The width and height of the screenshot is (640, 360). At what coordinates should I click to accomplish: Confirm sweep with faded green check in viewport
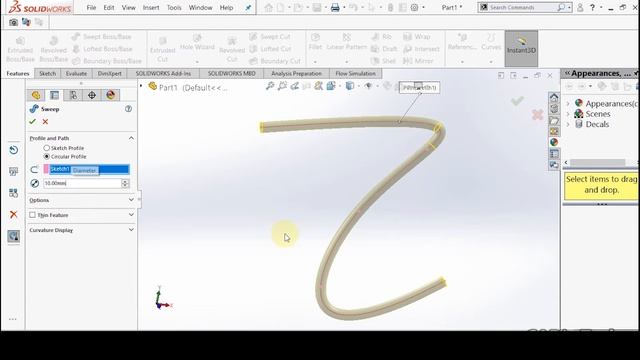point(517,101)
